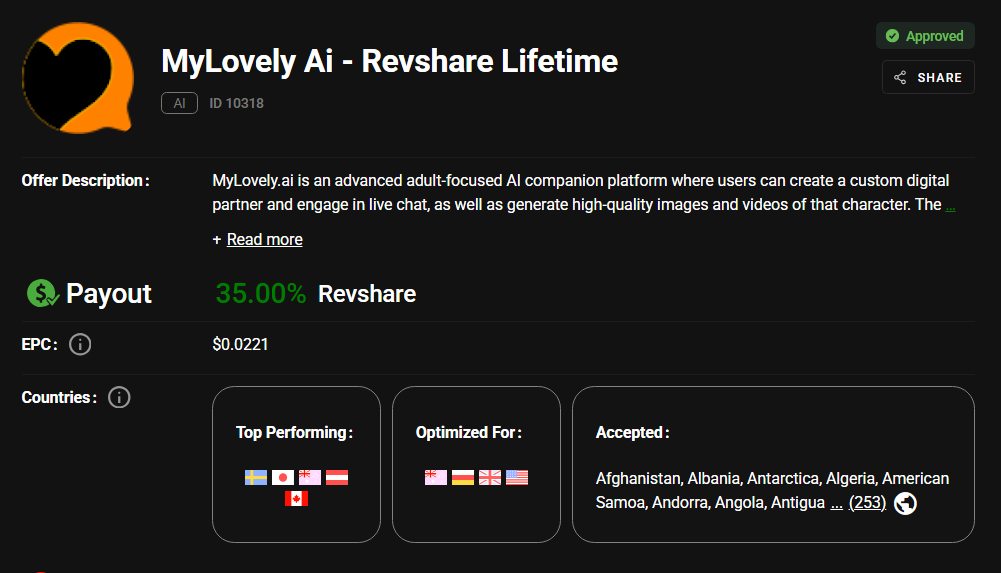Click the Accepted heading
This screenshot has height=573, width=1001.
pos(632,433)
